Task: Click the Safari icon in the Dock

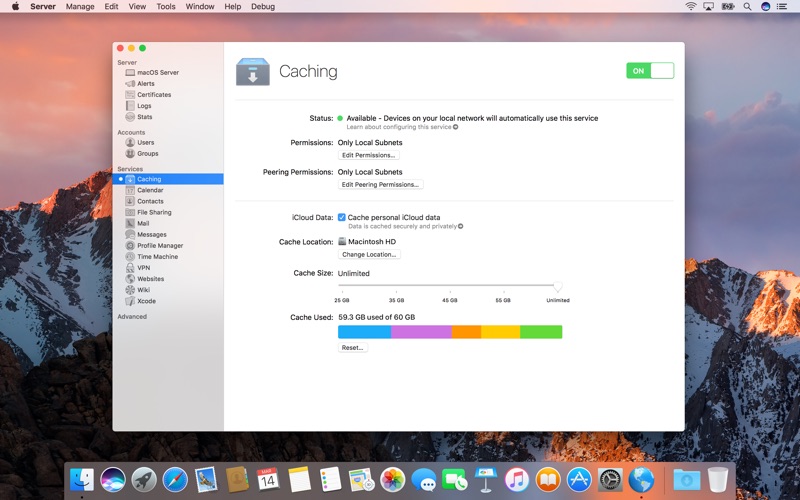Action: (x=175, y=480)
